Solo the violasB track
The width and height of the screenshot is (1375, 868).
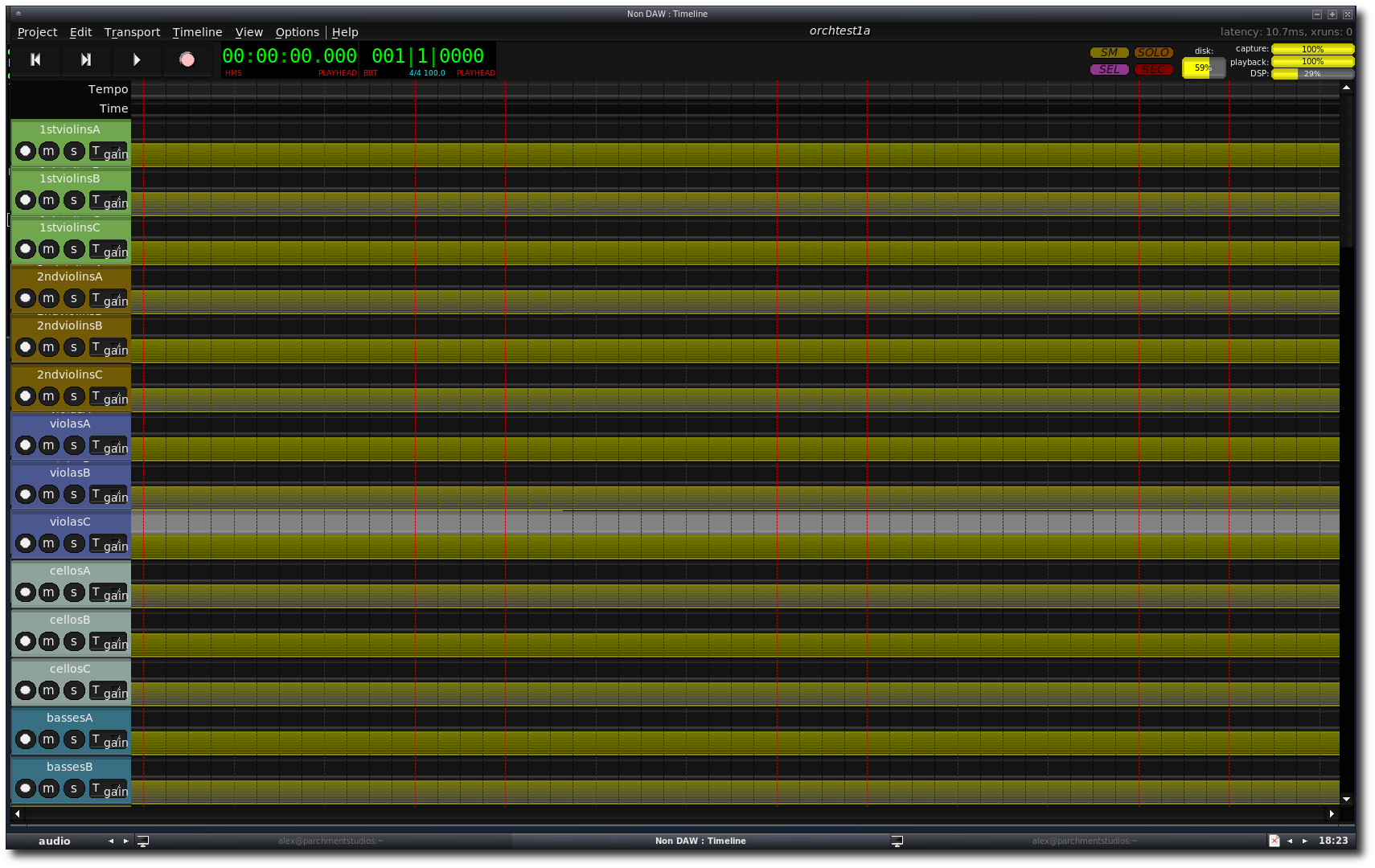74,494
